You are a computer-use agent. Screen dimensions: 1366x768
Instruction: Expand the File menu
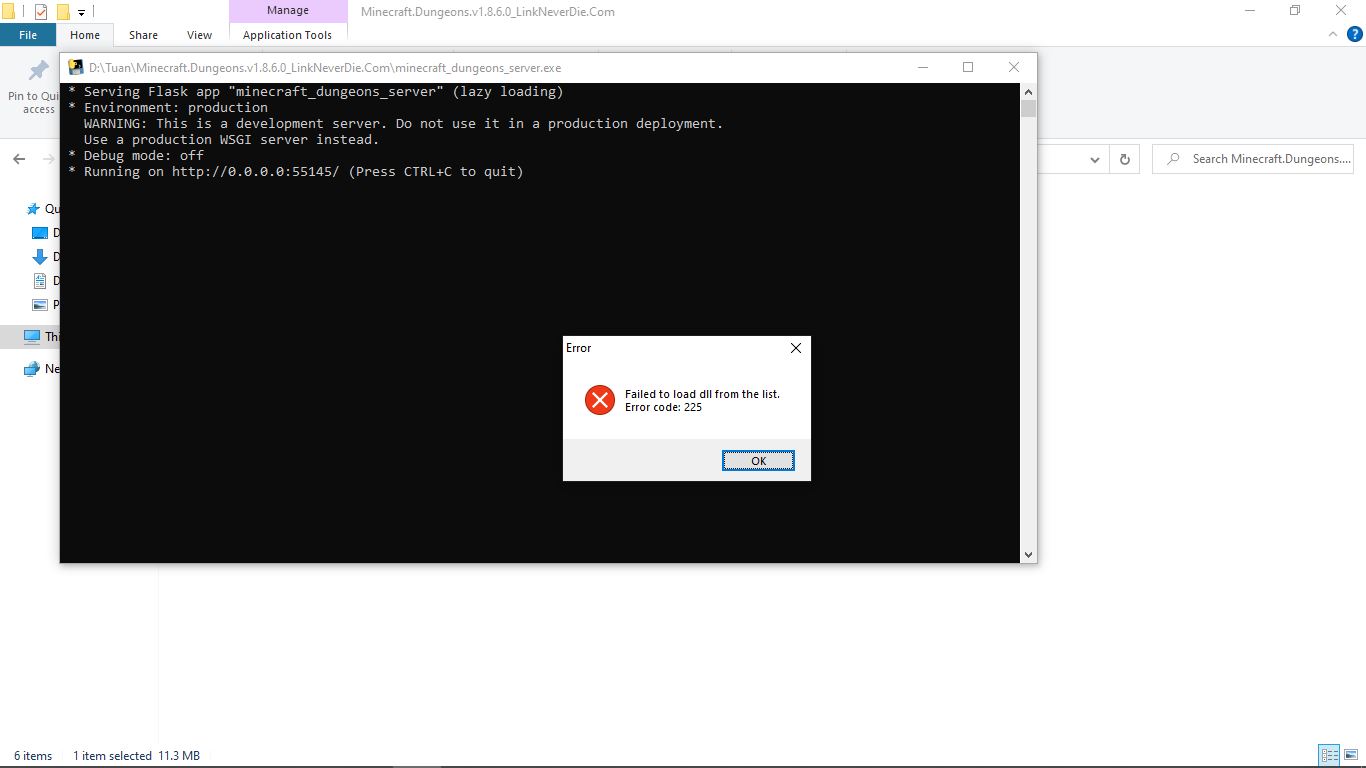(x=28, y=34)
